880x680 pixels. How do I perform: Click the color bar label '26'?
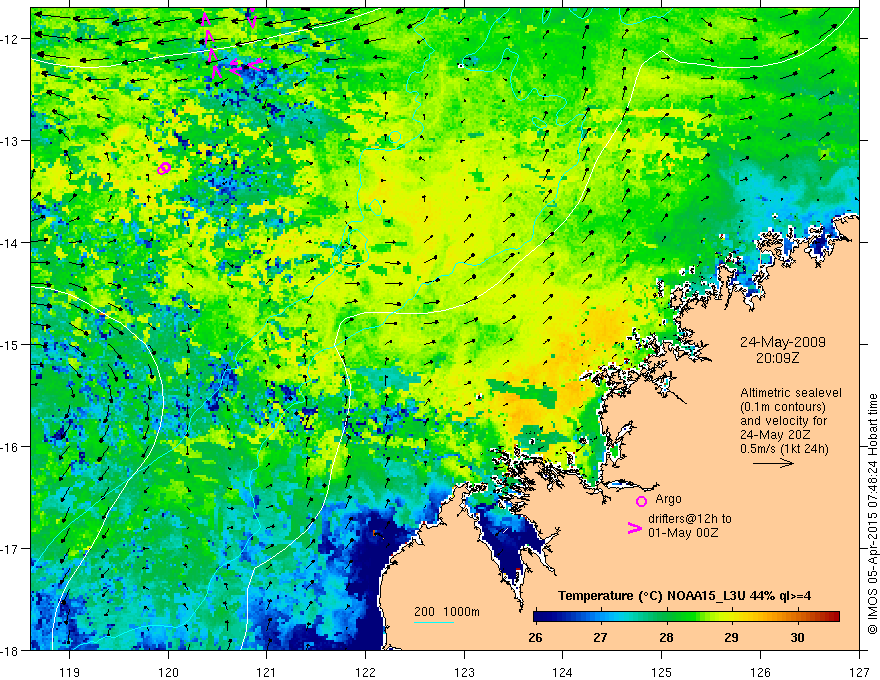[x=535, y=637]
